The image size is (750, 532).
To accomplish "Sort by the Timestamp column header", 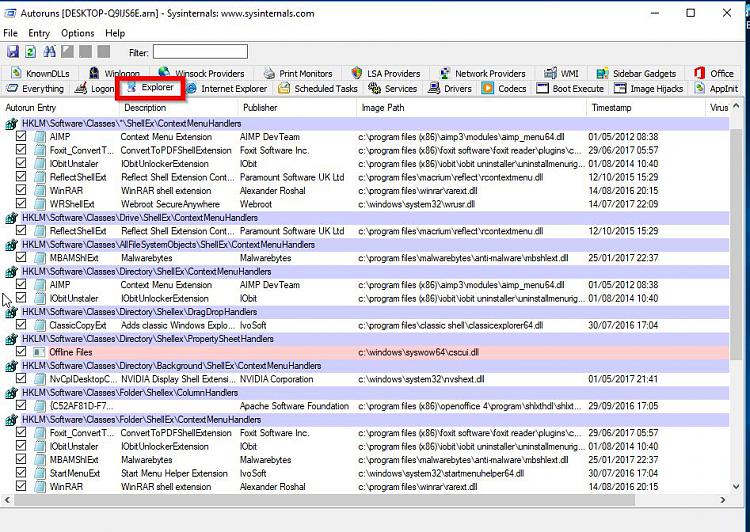I will coord(611,107).
